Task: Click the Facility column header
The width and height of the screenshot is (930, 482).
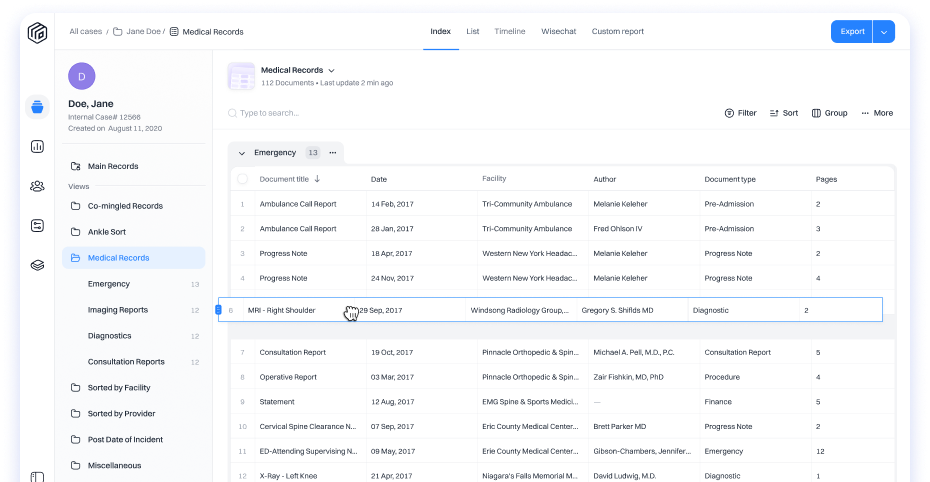Action: [494, 178]
